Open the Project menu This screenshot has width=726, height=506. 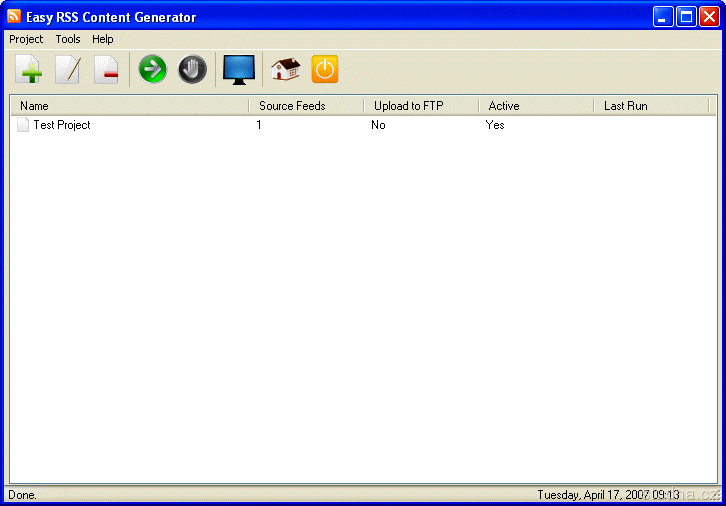[x=26, y=39]
